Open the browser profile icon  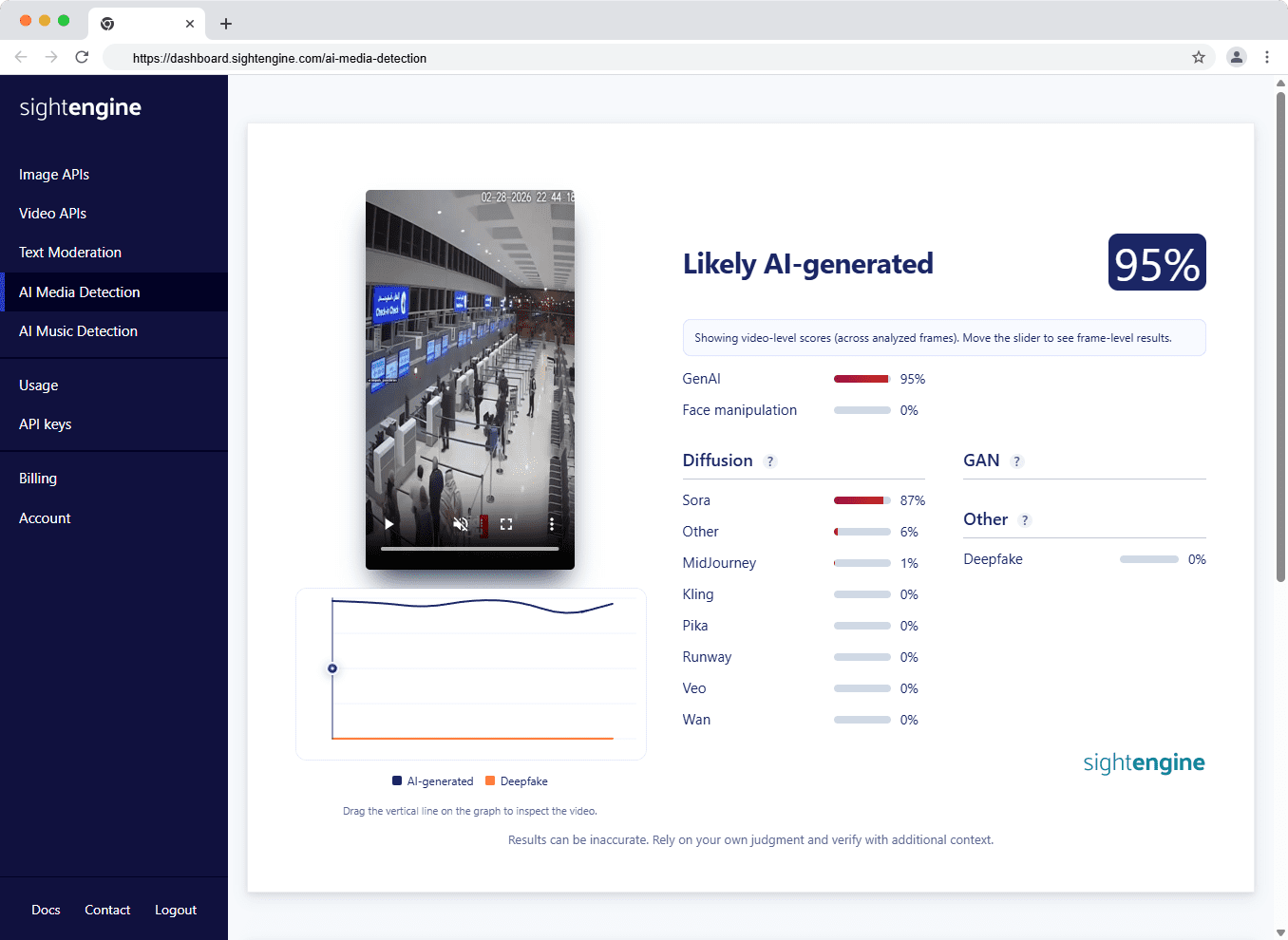[1236, 58]
